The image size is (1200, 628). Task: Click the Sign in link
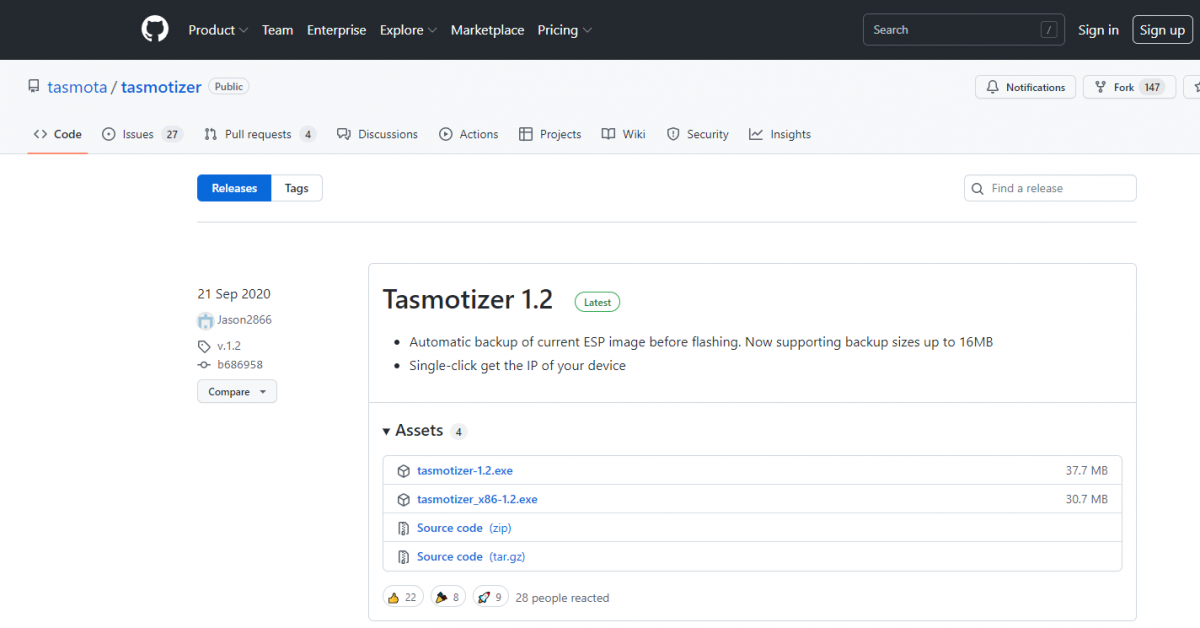pos(1098,30)
